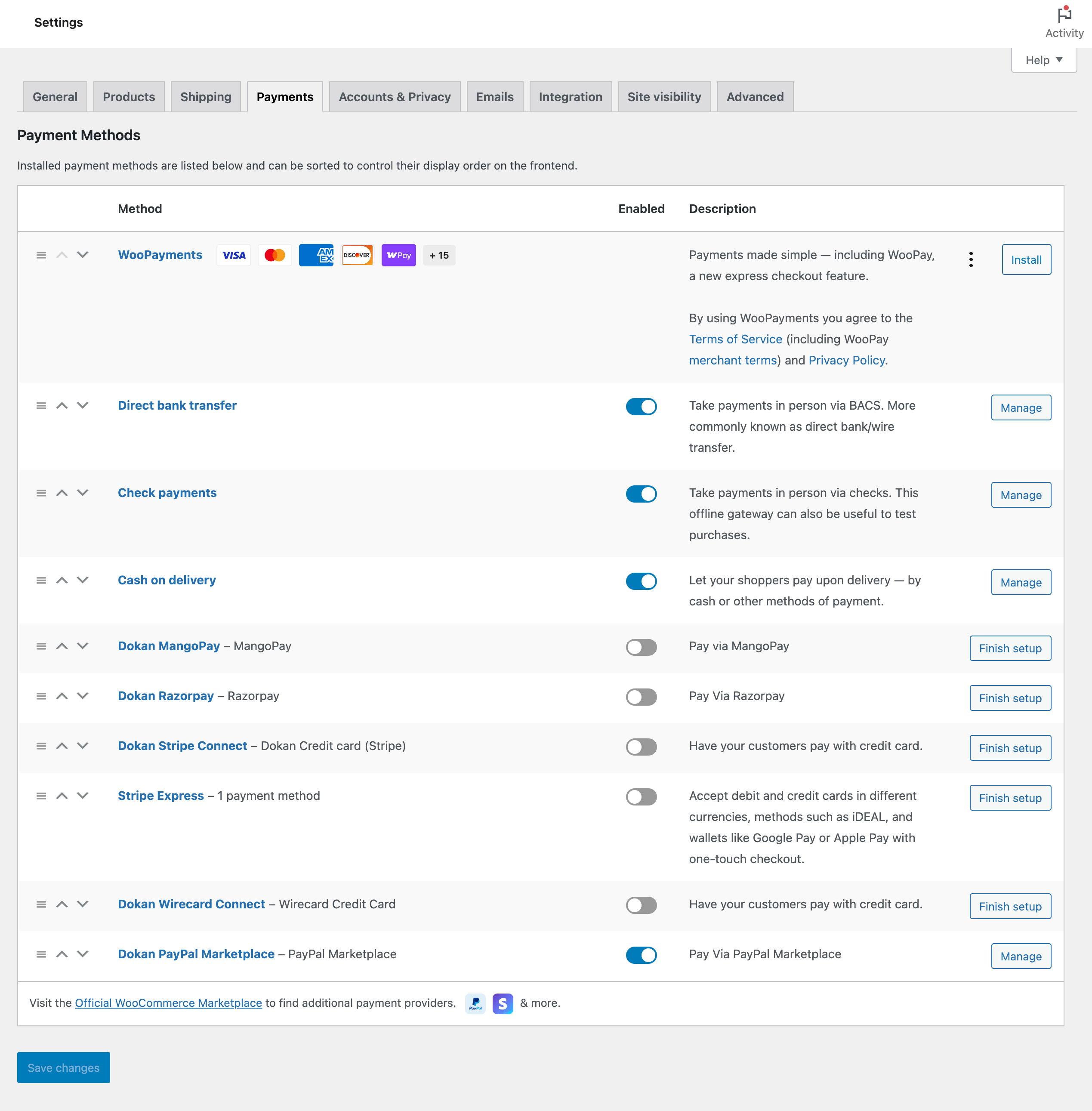
Task: Grab the Dokan PayPal Marketplace drag handle
Action: click(41, 954)
